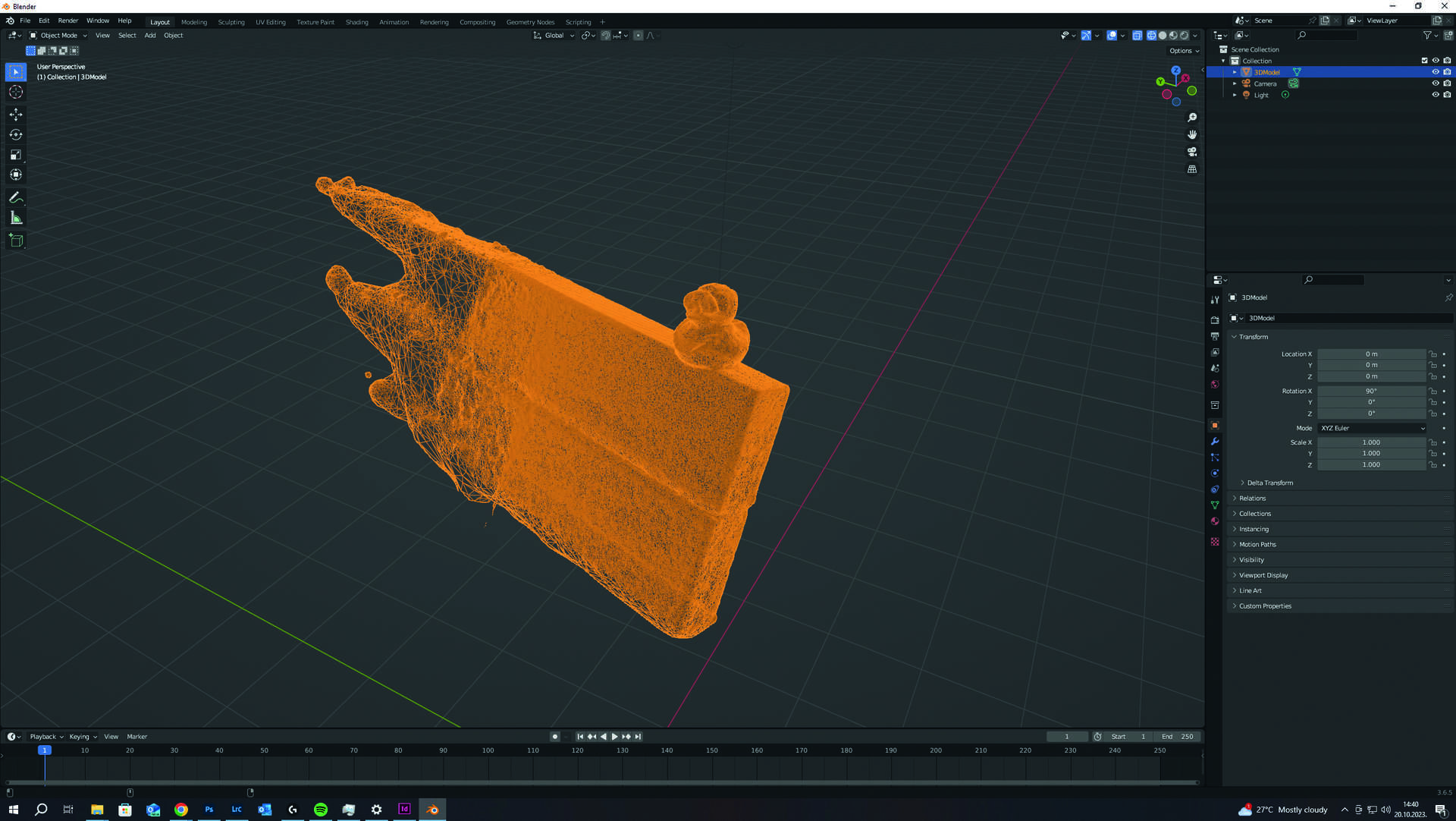Open the Object Mode dropdown
The width and height of the screenshot is (1456, 821).
click(58, 35)
